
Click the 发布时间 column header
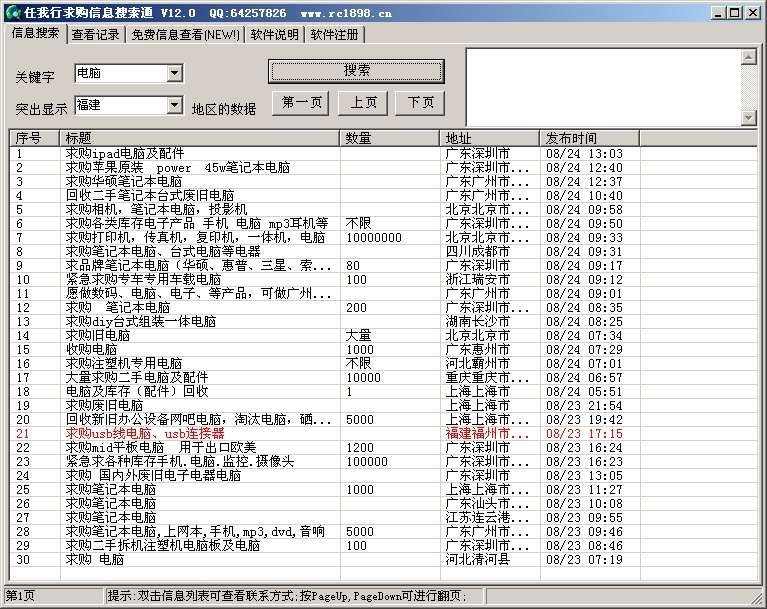click(x=589, y=138)
